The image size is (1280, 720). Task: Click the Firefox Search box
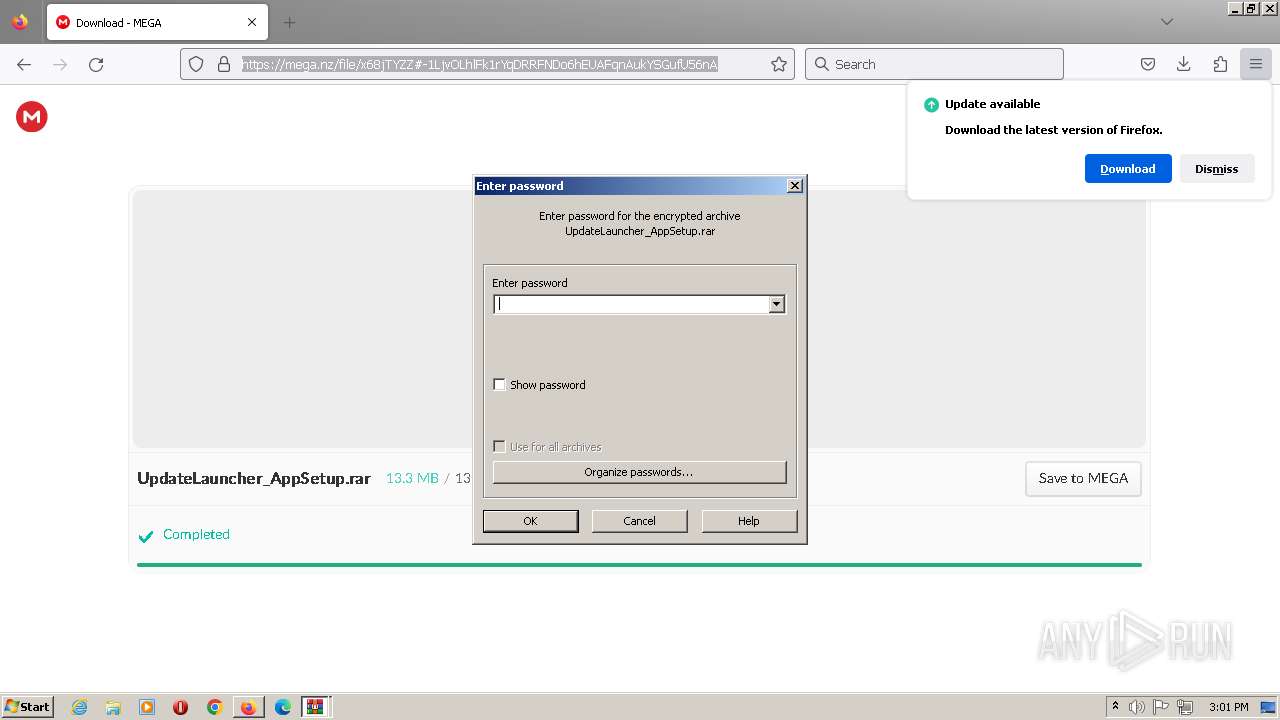pyautogui.click(x=934, y=64)
